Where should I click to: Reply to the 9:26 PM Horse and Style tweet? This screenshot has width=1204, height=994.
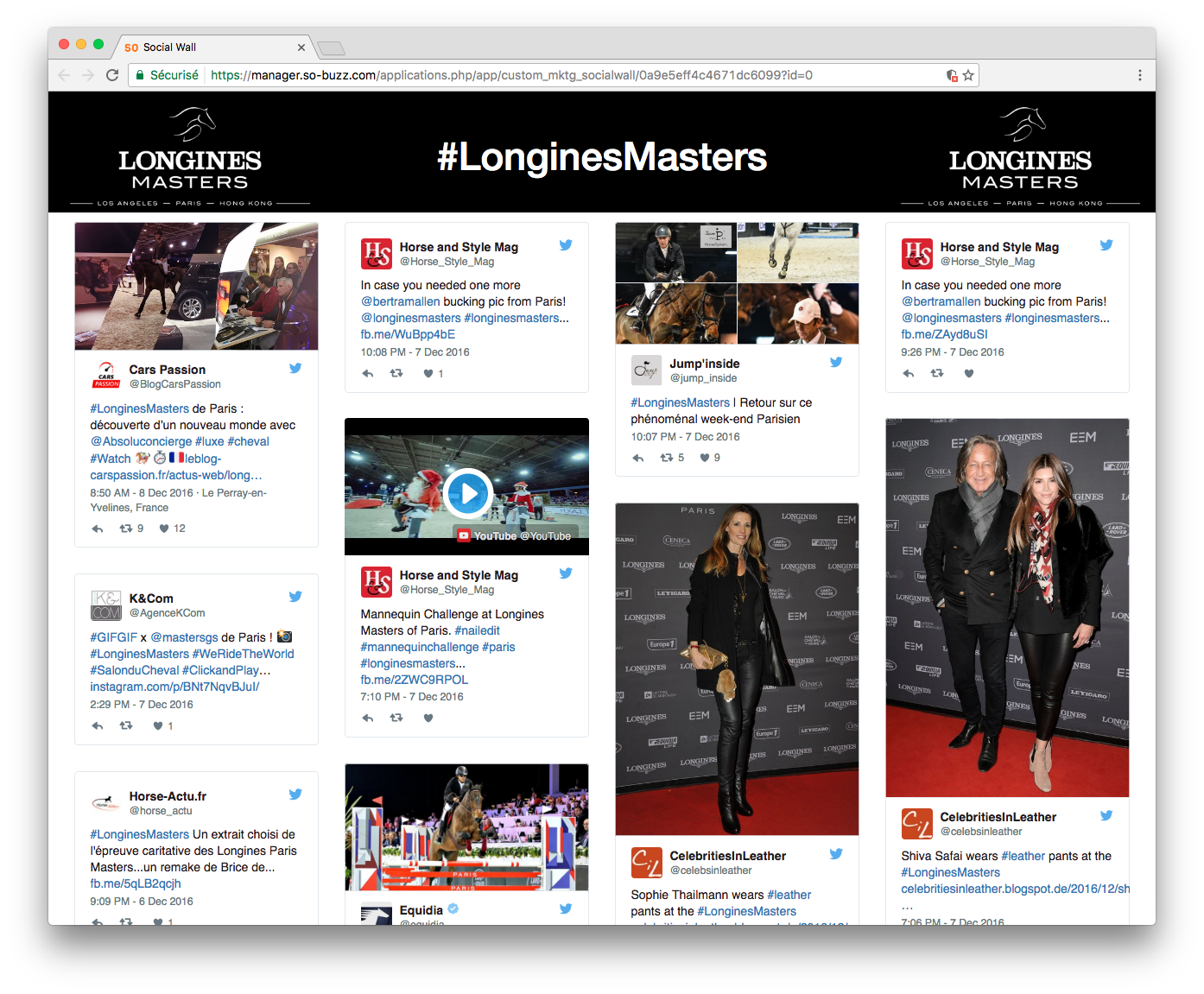(909, 374)
